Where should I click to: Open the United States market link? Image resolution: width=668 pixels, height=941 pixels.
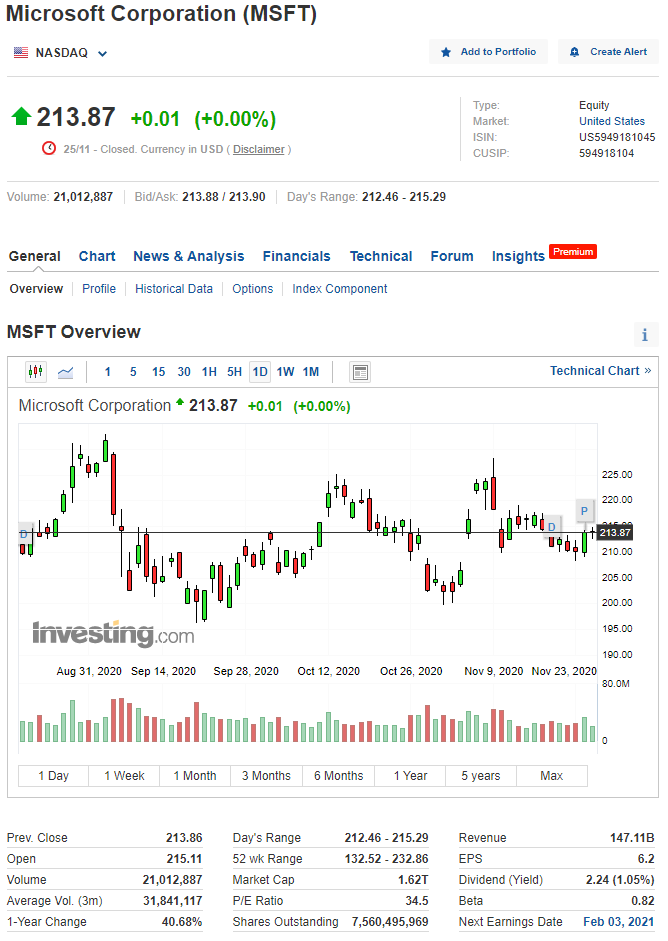point(612,121)
